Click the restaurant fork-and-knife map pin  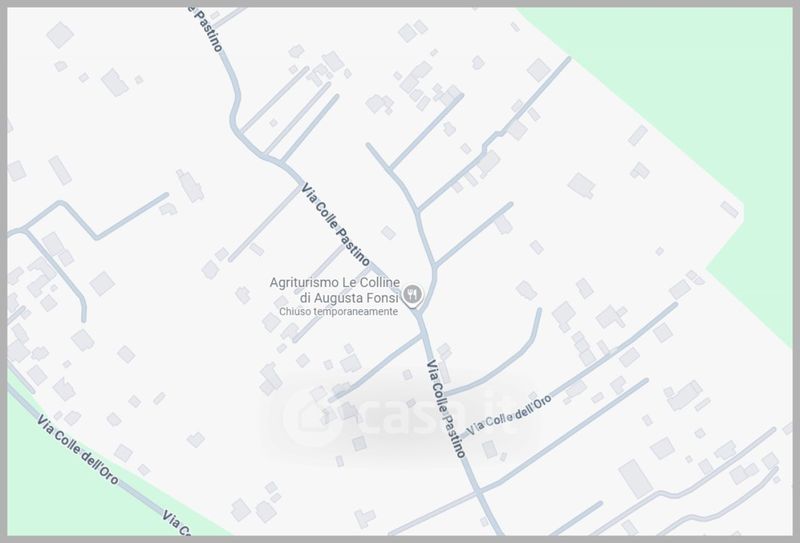click(412, 295)
